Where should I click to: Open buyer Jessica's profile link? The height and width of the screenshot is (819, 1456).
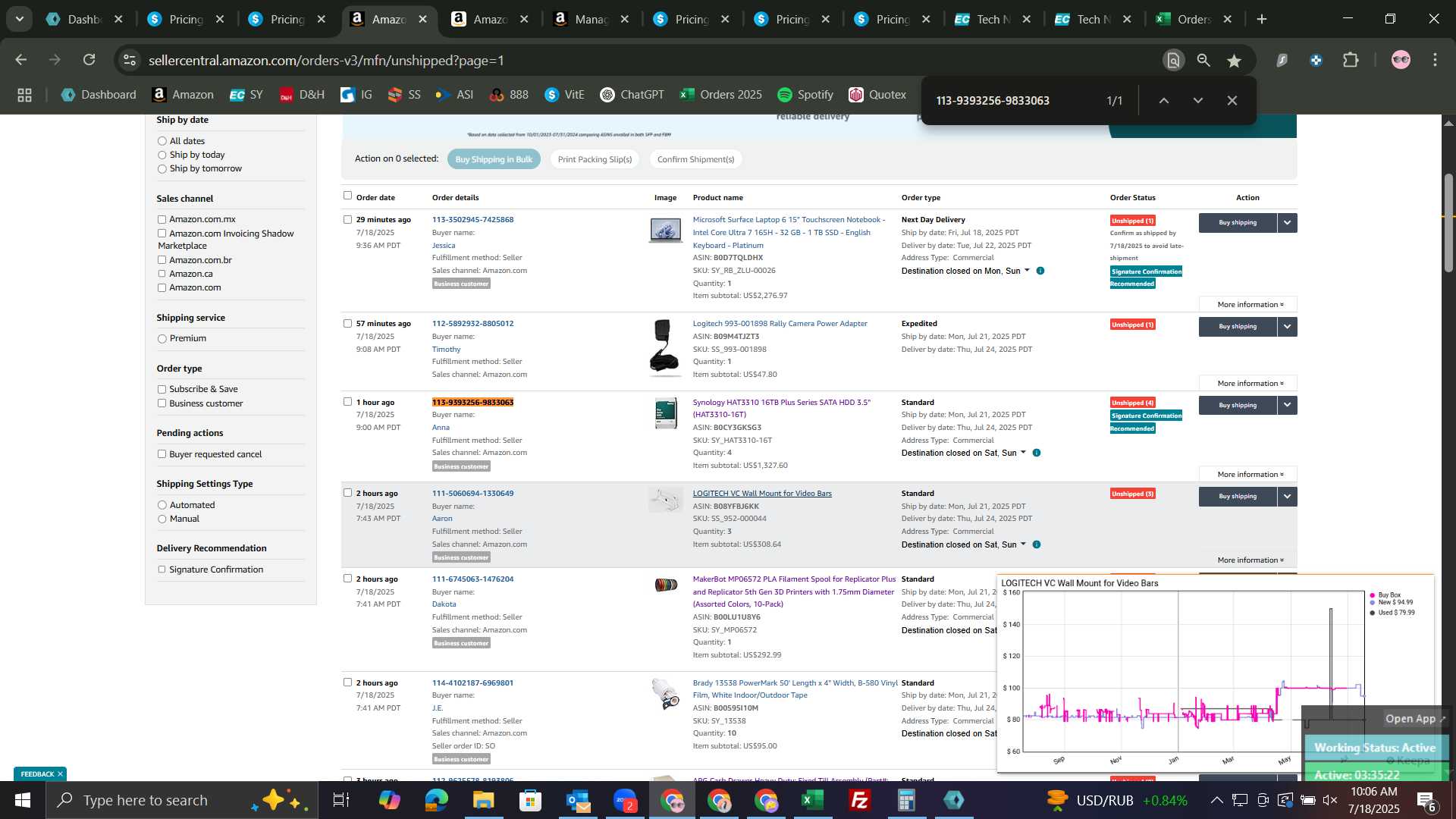click(444, 246)
